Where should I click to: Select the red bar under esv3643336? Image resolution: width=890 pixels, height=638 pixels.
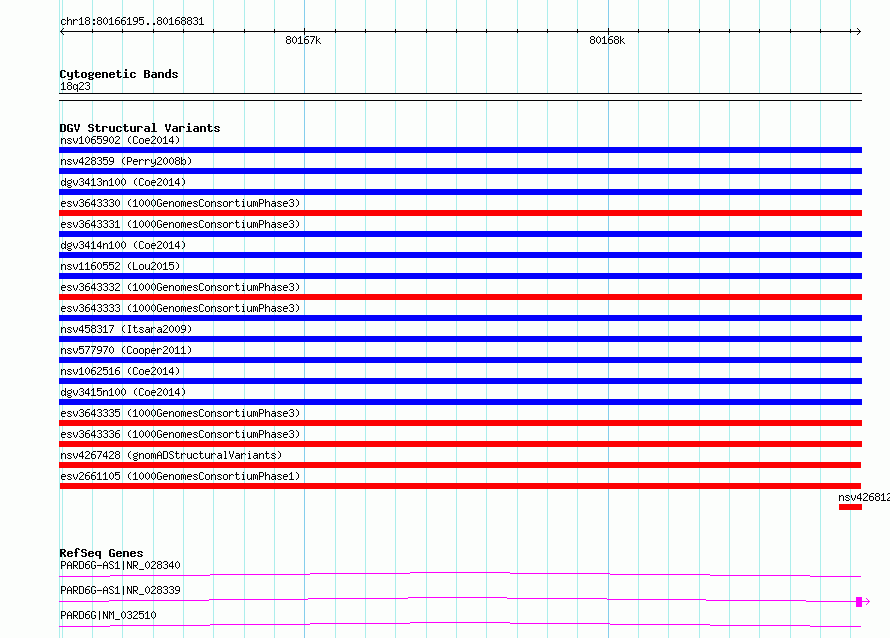tap(460, 444)
